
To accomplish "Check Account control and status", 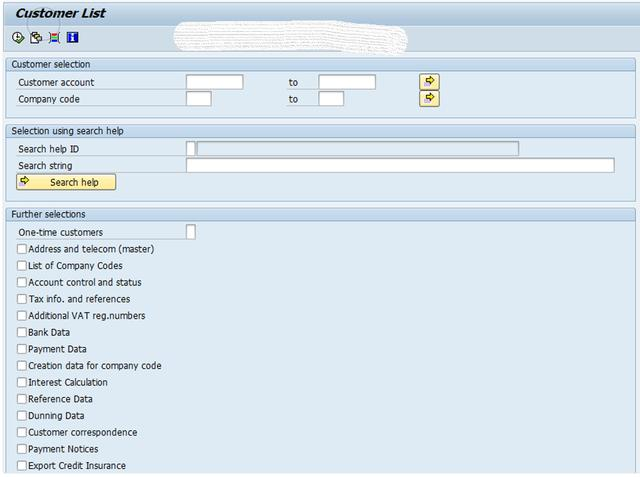I will point(22,282).
